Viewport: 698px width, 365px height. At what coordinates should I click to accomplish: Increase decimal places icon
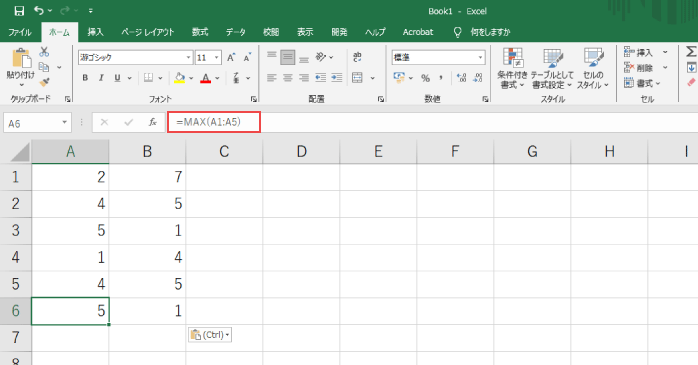click(461, 78)
